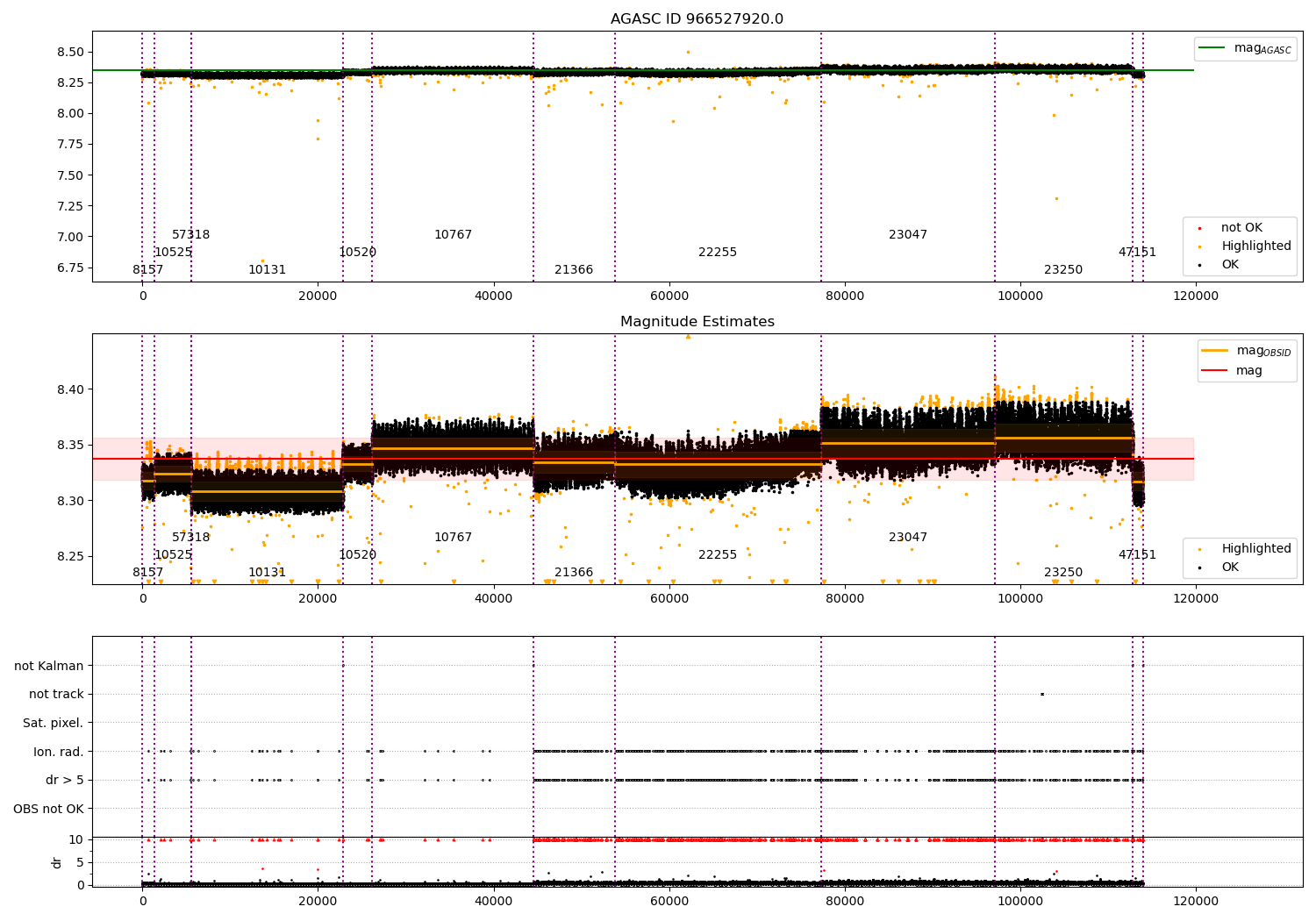1316x921 pixels.
Task: Click the green line swatch beside mag AGASC
Action: click(1212, 48)
